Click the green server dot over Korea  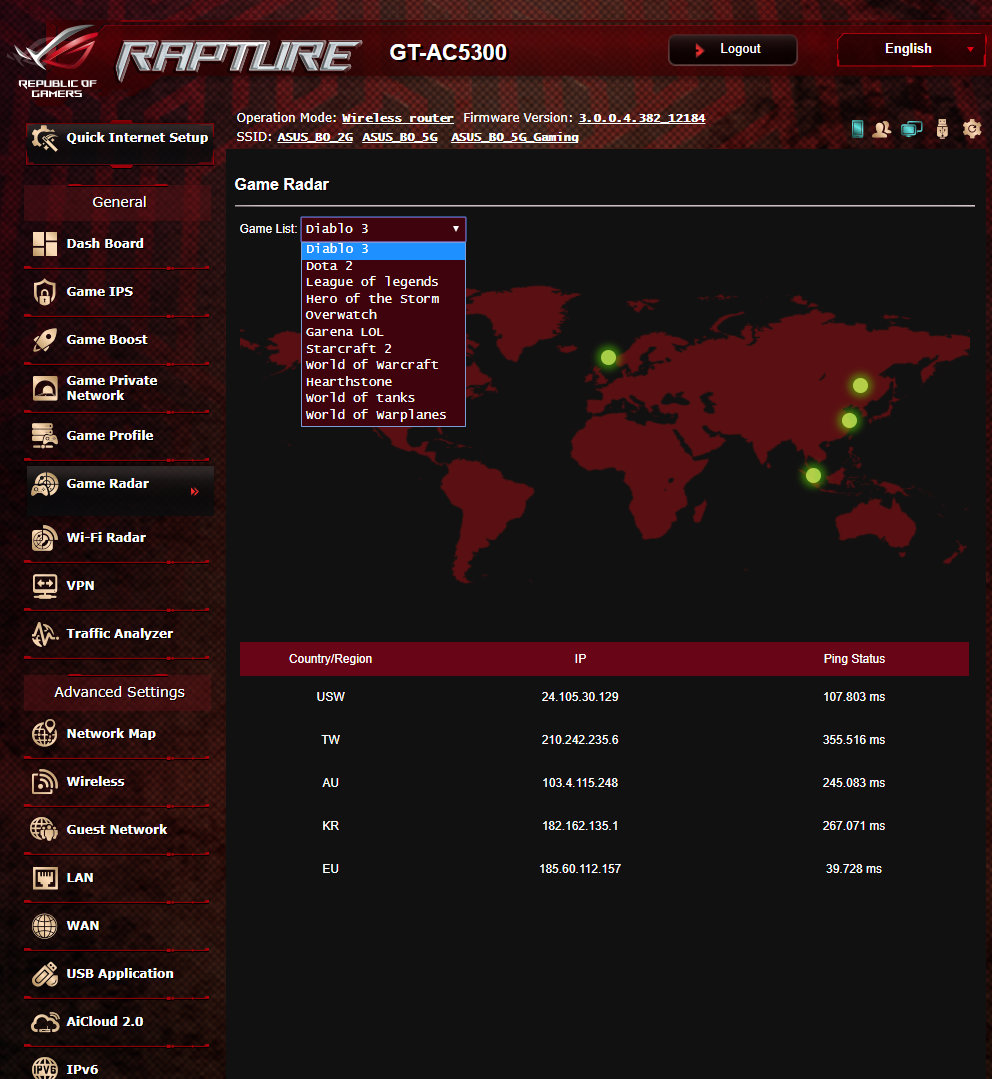860,385
